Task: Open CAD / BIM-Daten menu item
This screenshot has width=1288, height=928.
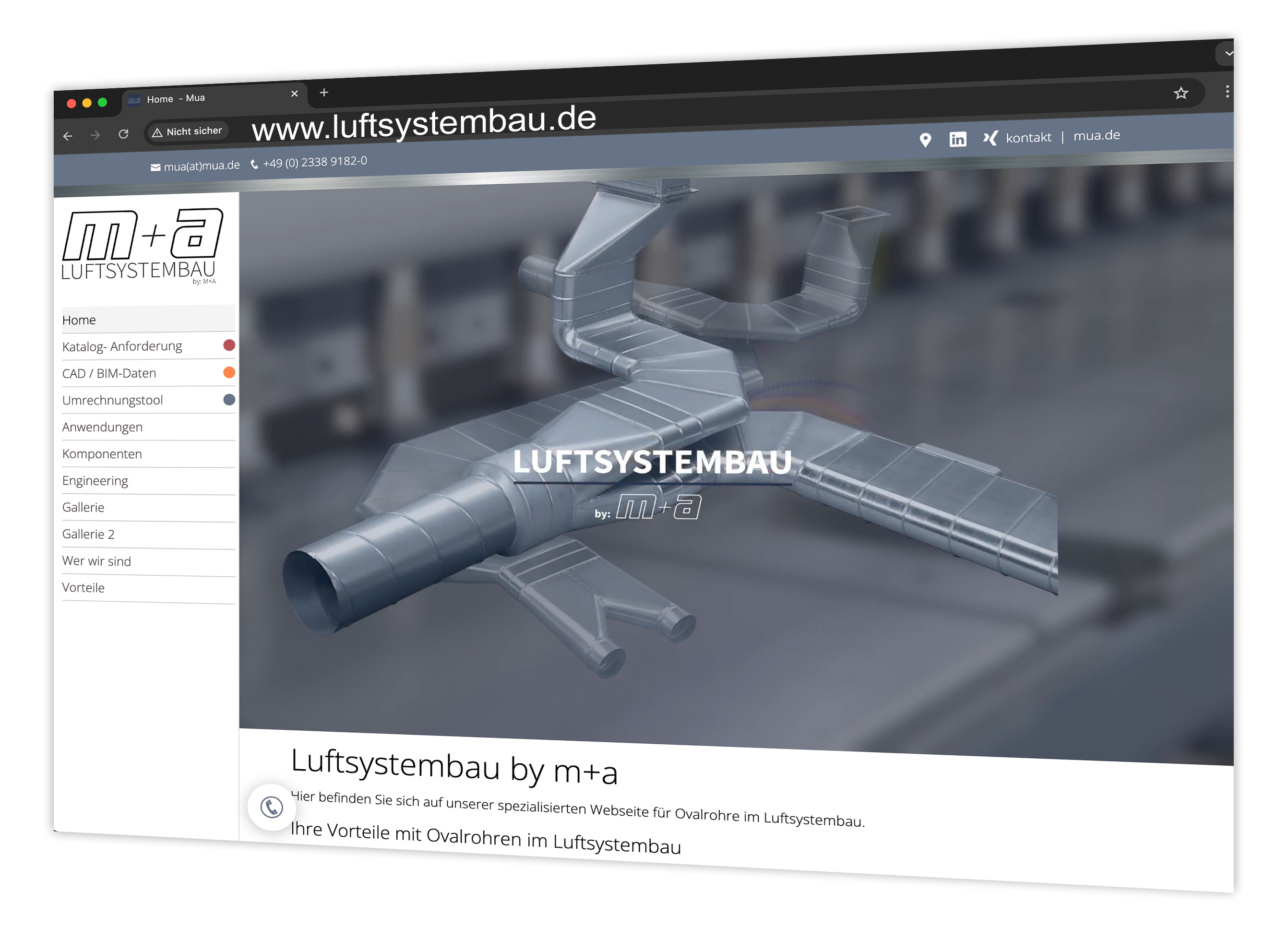Action: [x=109, y=374]
